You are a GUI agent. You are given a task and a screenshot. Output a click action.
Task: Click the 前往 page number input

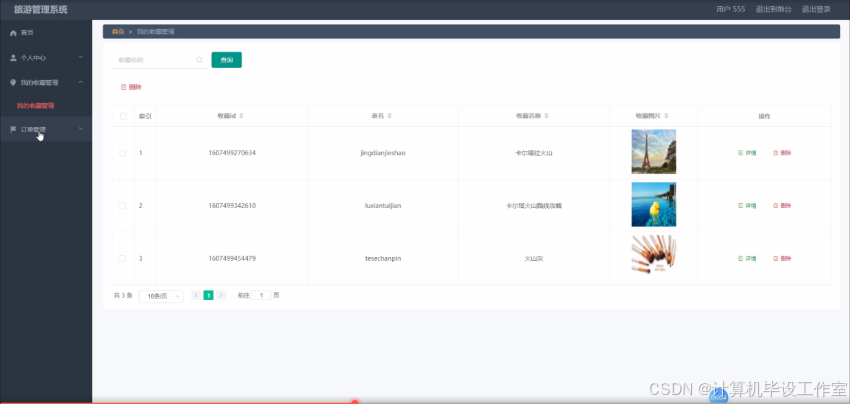261,295
